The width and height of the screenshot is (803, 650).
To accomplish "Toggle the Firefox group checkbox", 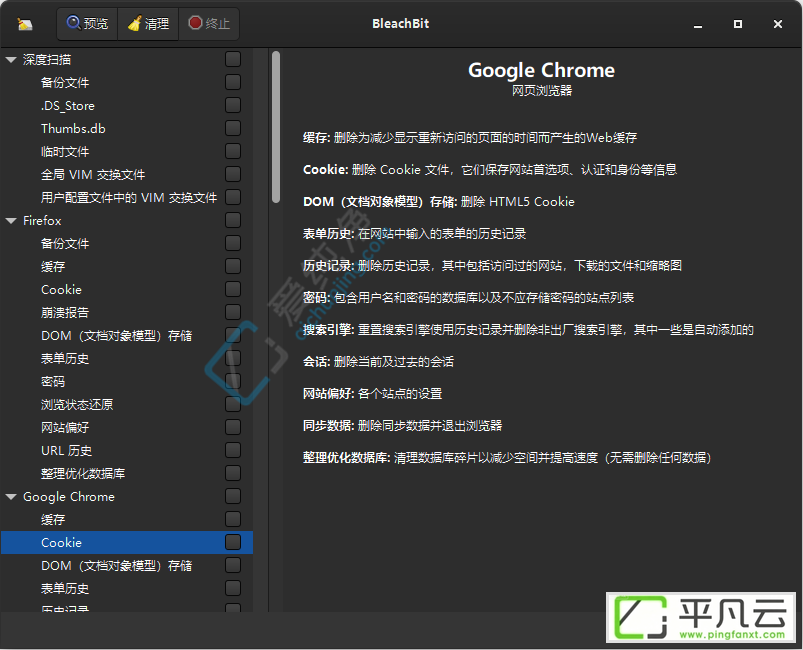I will click(x=233, y=220).
